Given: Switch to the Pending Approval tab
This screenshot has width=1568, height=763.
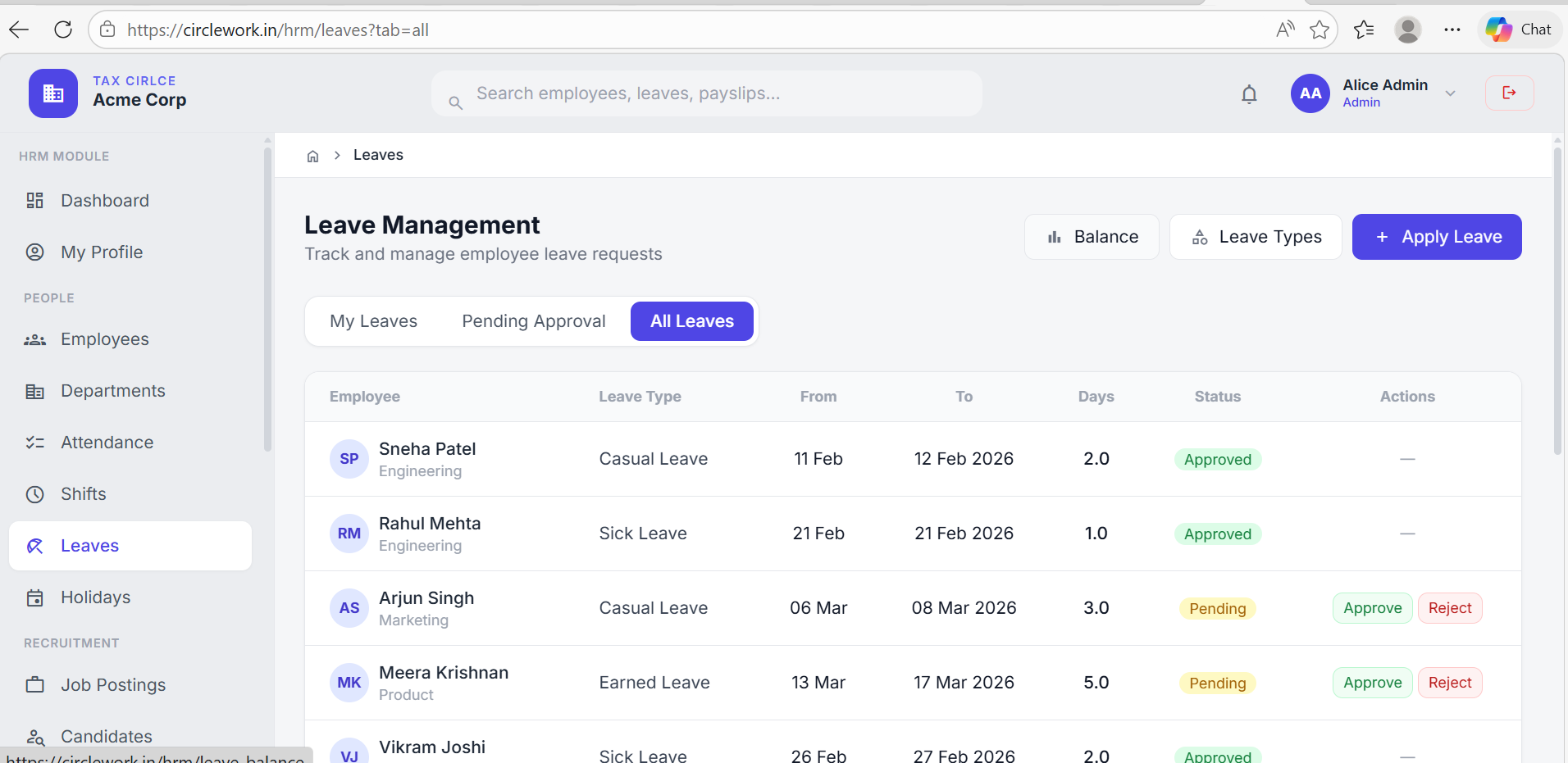Looking at the screenshot, I should 533,320.
